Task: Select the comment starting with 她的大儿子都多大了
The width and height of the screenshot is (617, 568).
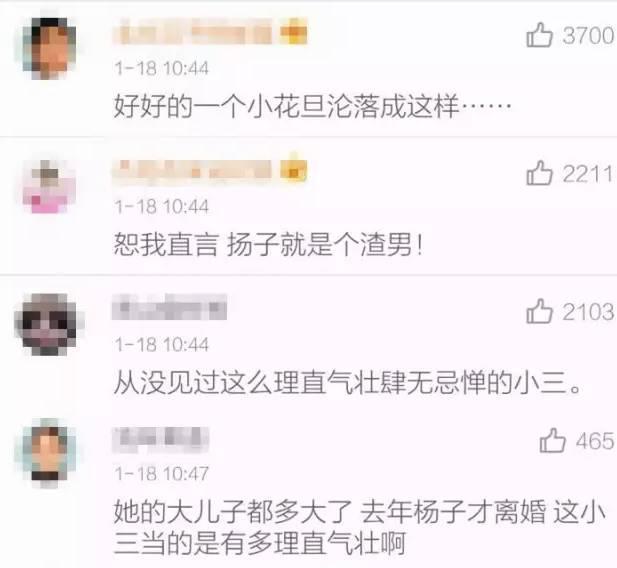Action: 360,528
